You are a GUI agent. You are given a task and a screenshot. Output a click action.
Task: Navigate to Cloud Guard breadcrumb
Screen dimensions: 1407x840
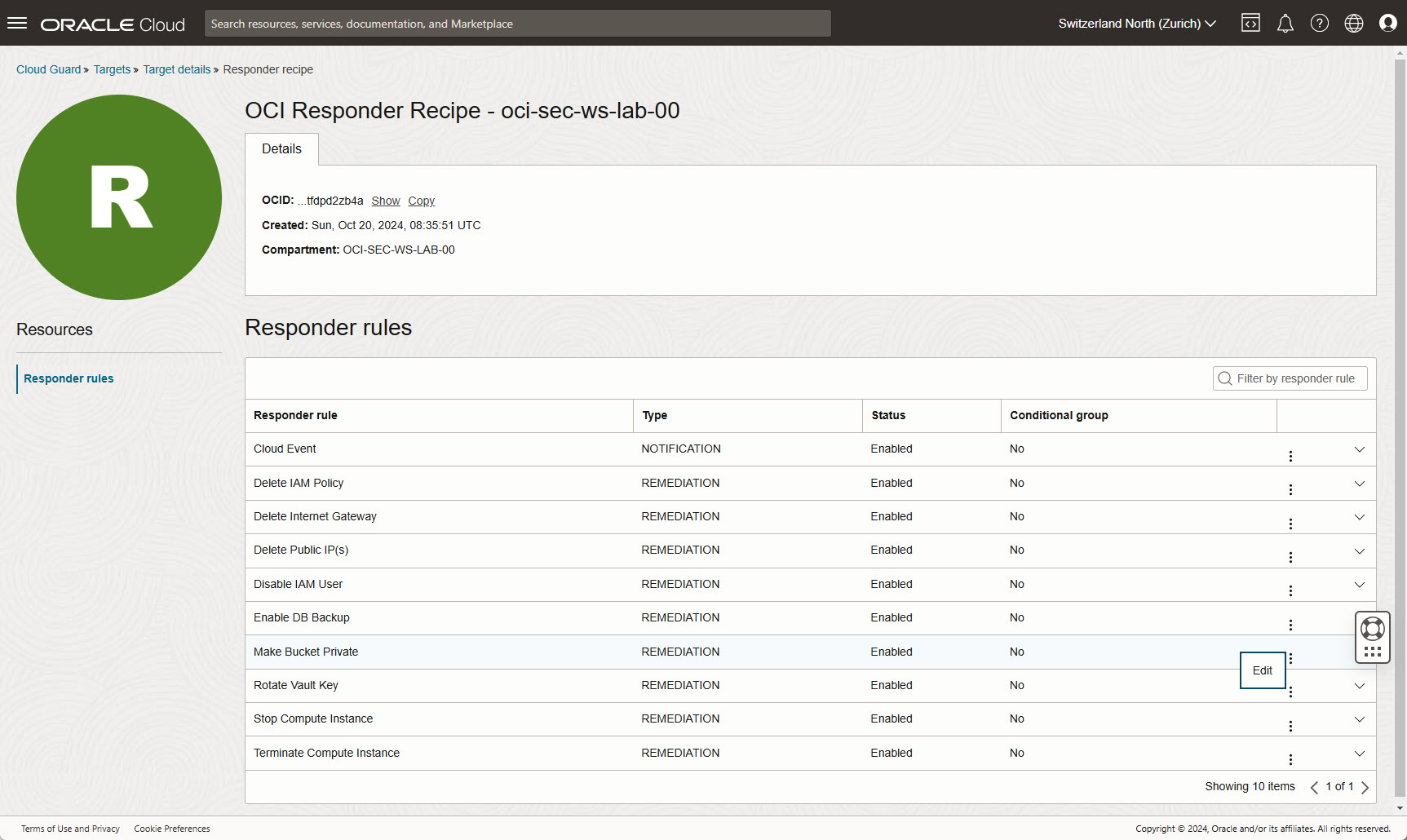click(48, 69)
